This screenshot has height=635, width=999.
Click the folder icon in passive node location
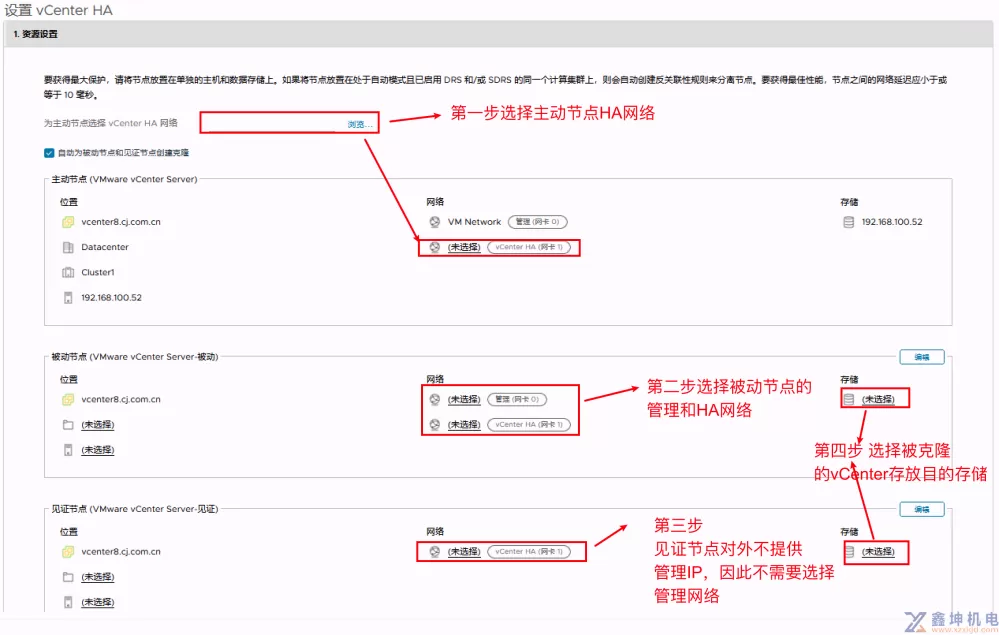(68, 425)
